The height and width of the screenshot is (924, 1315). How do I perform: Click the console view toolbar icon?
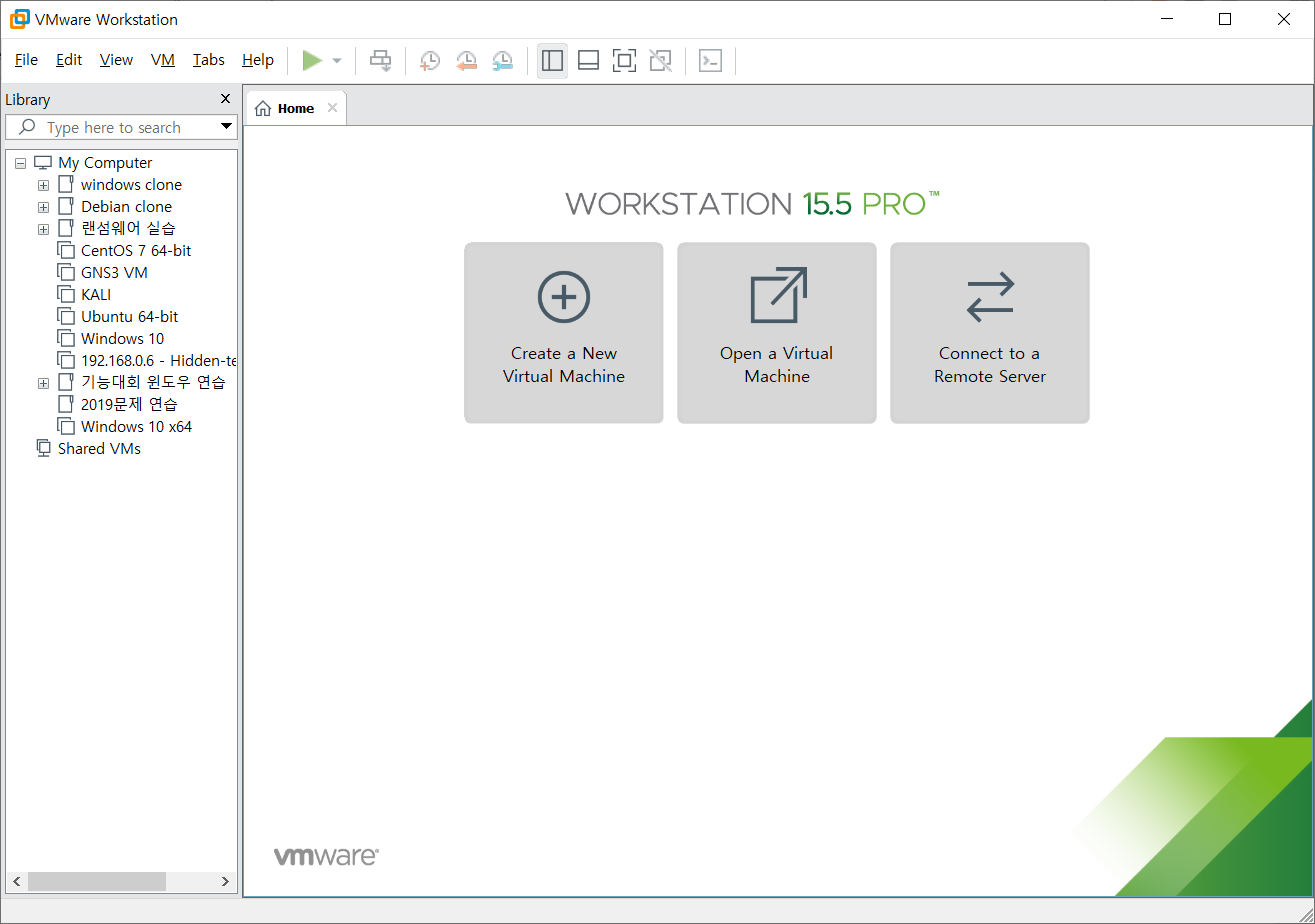tap(710, 61)
